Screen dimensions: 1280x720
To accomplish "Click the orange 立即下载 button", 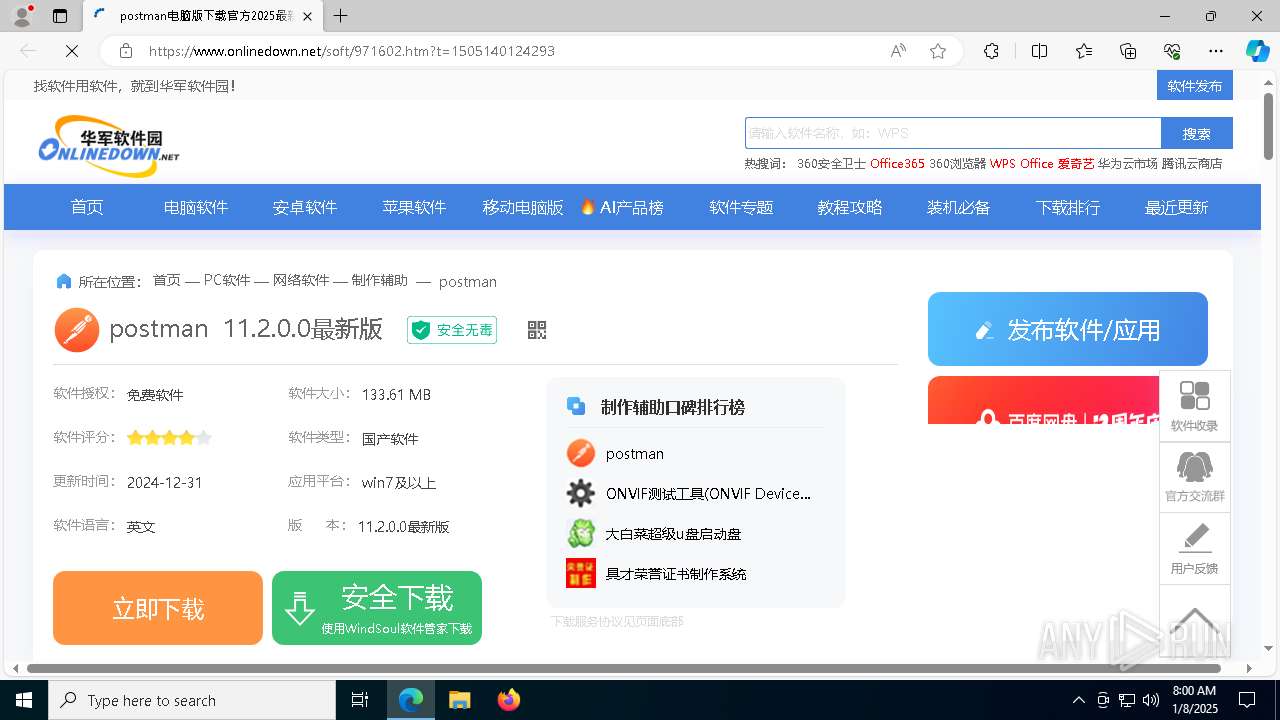I will click(158, 608).
